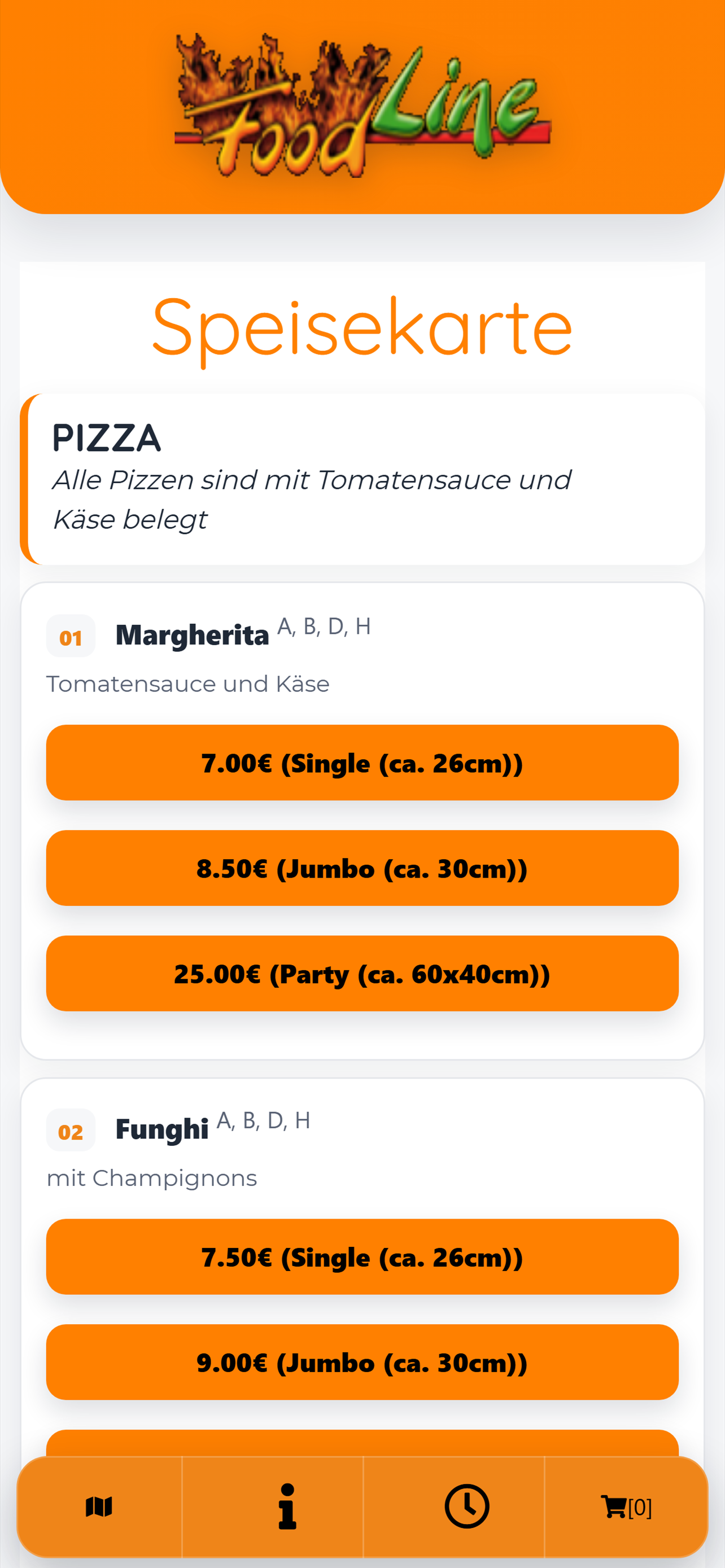725x1568 pixels.
Task: Tap the 02 number badge
Action: (71, 1131)
